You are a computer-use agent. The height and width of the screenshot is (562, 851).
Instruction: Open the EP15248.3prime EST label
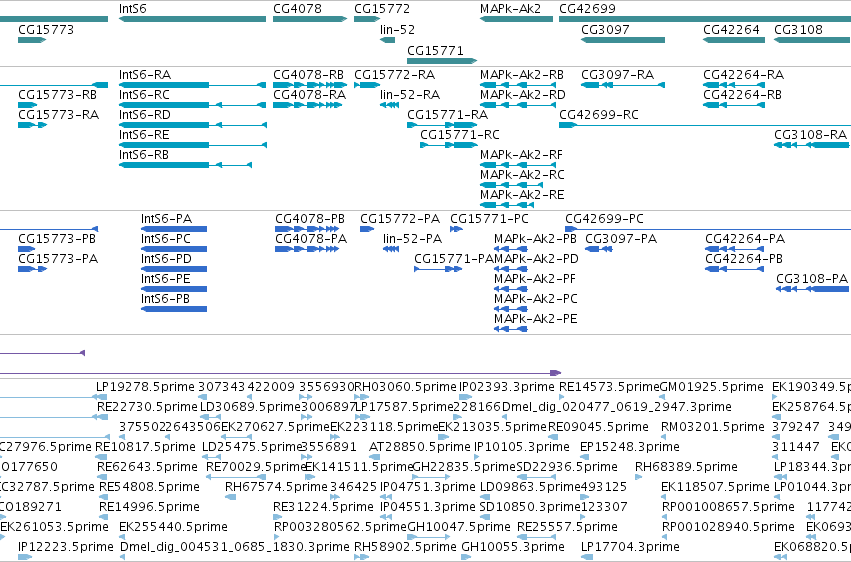630,447
